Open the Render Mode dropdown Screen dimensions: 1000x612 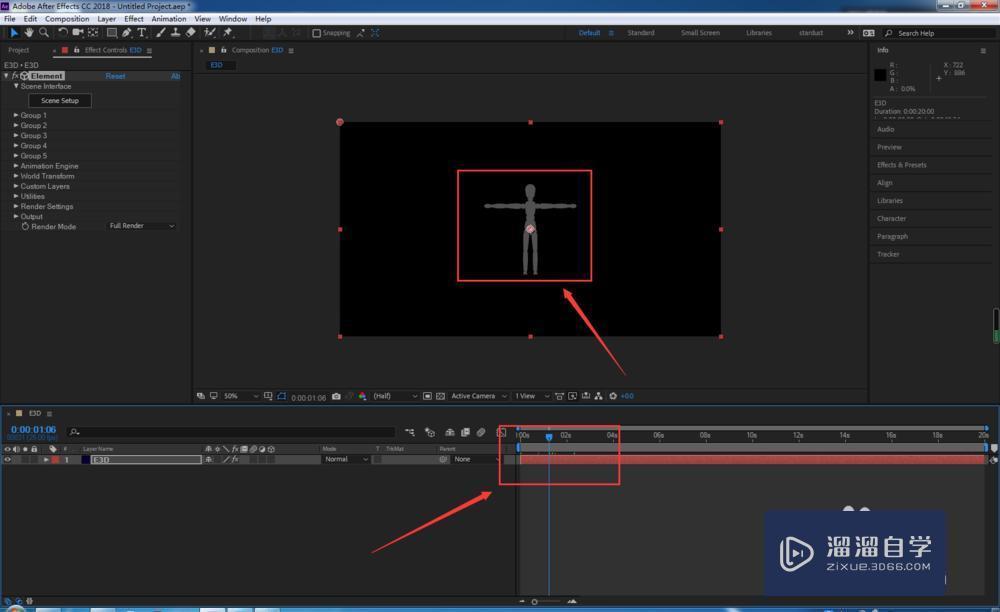tap(141, 226)
